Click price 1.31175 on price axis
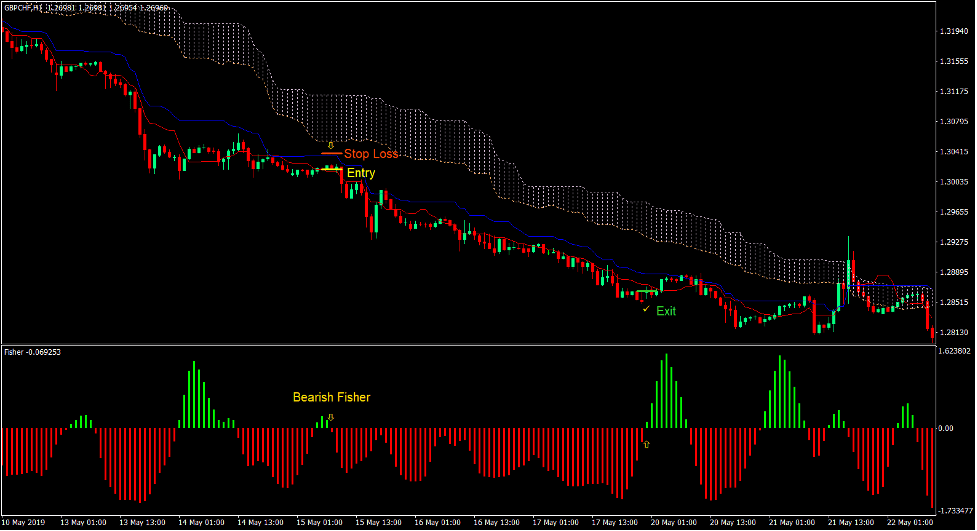 [954, 92]
